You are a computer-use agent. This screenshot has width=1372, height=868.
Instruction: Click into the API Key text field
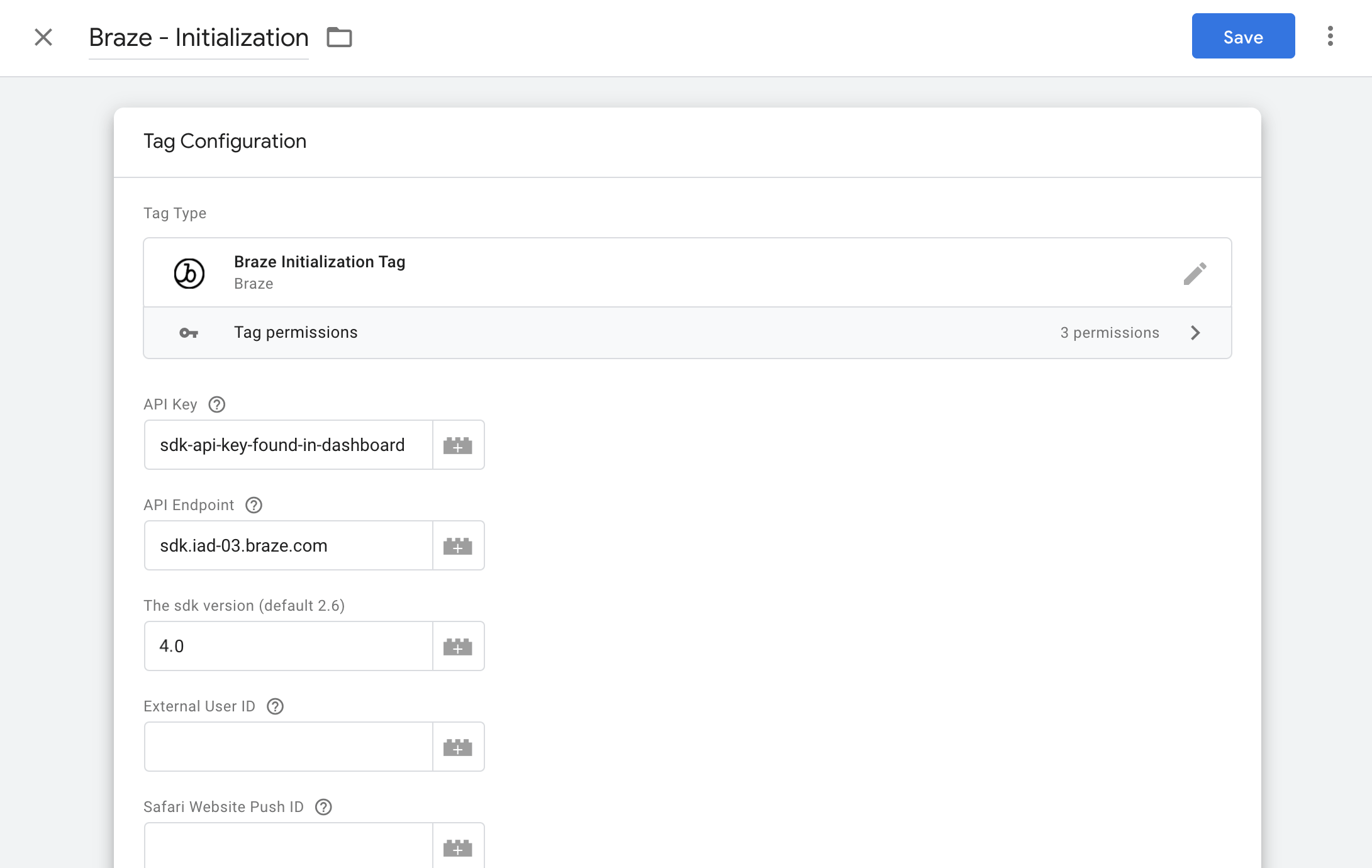click(x=288, y=445)
